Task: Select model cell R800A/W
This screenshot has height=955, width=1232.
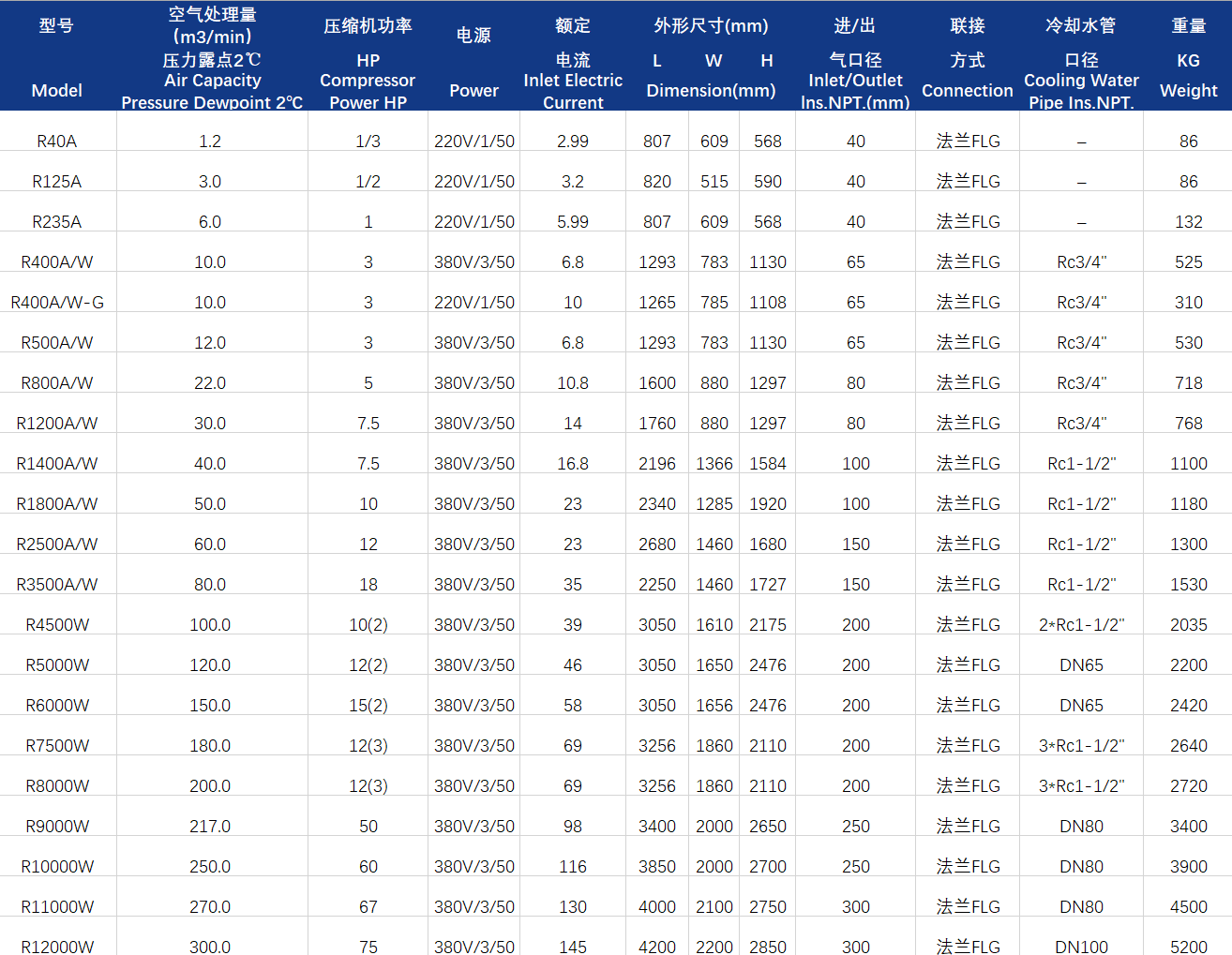Action: pyautogui.click(x=56, y=383)
